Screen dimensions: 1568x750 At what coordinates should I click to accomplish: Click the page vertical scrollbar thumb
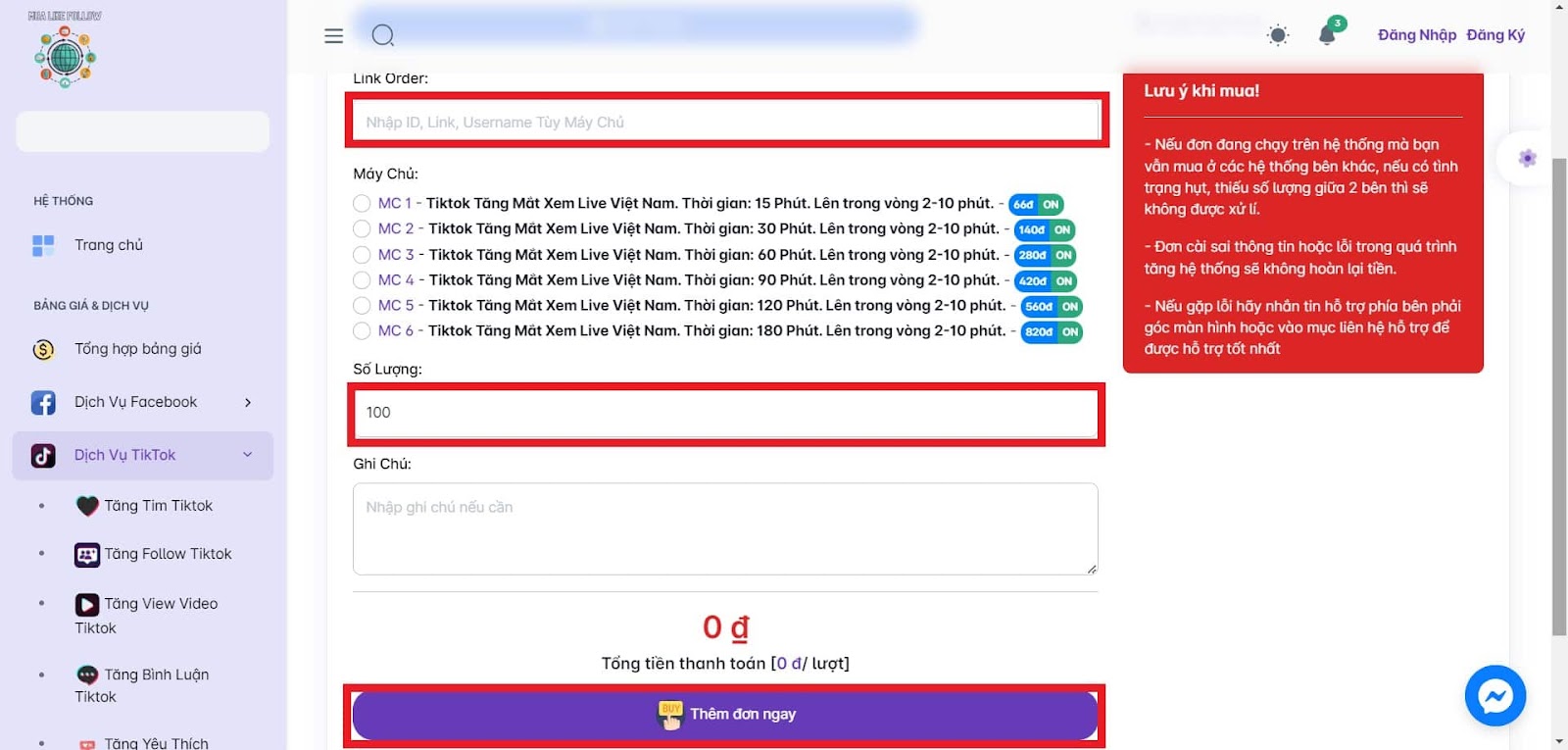[1559, 397]
